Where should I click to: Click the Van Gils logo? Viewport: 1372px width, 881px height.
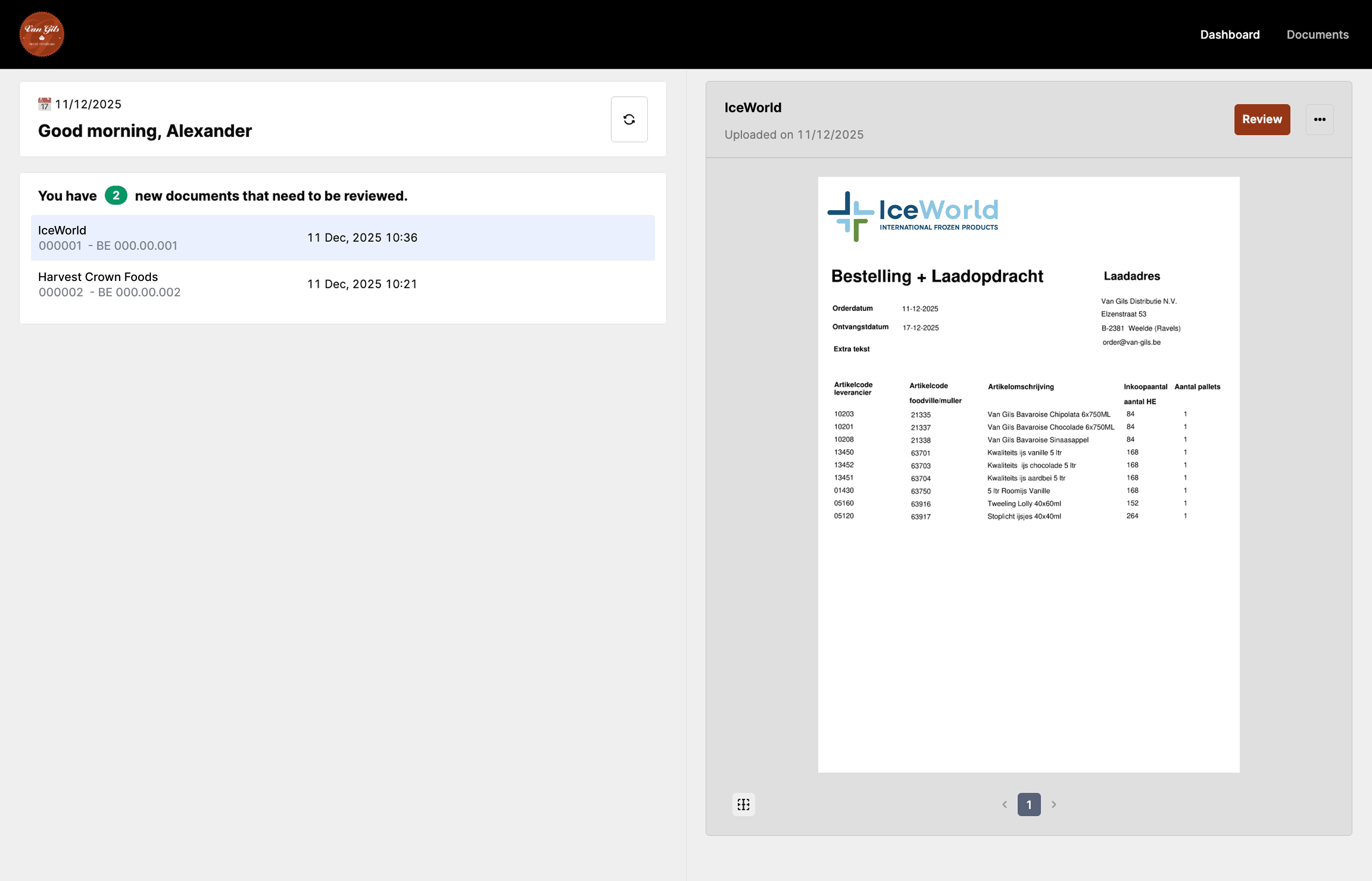pos(42,34)
